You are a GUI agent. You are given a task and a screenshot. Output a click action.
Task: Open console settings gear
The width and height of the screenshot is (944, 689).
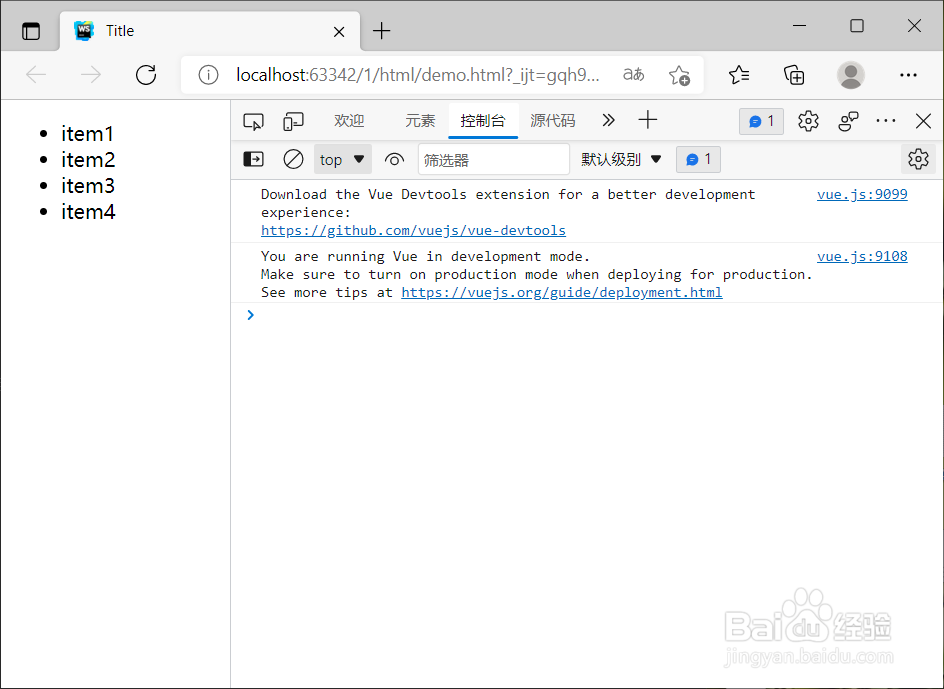[x=918, y=159]
